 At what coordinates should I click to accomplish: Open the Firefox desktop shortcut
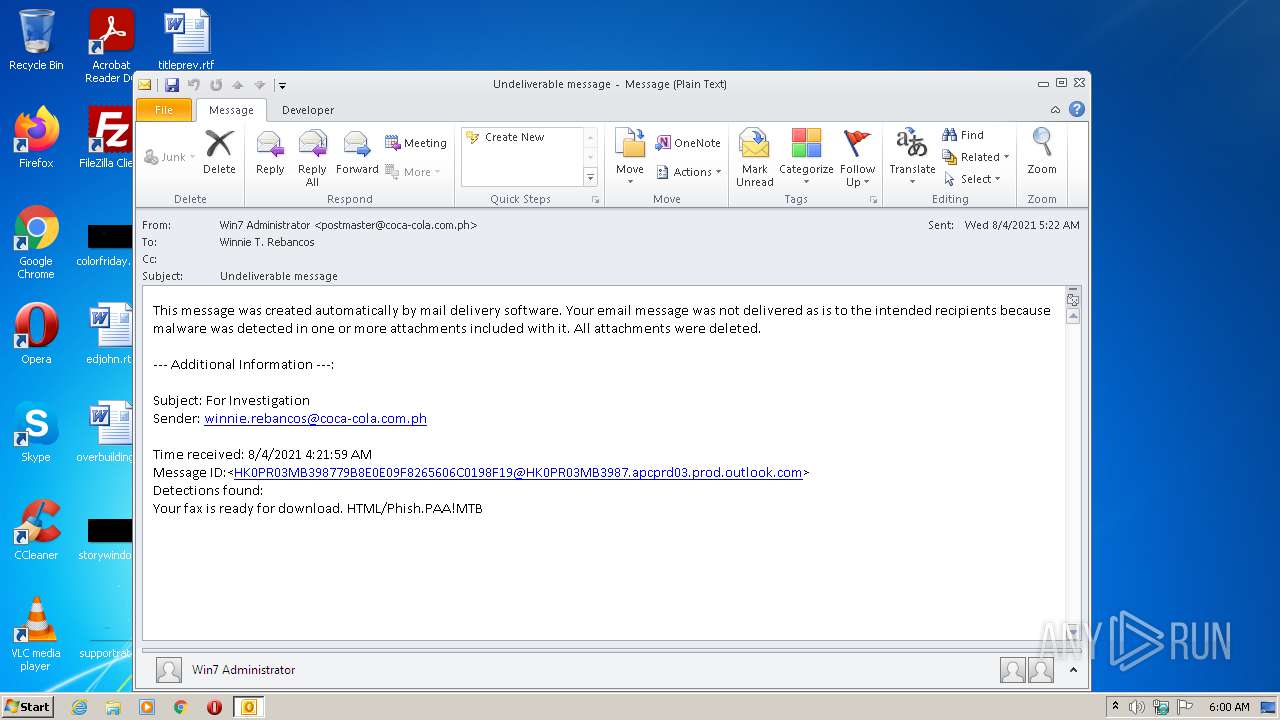36,138
